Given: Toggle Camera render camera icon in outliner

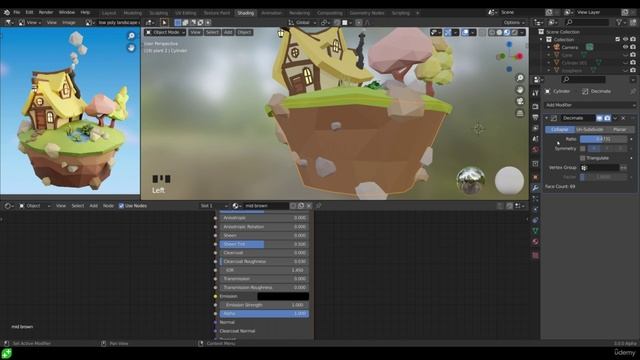Looking at the screenshot, I should 633,47.
